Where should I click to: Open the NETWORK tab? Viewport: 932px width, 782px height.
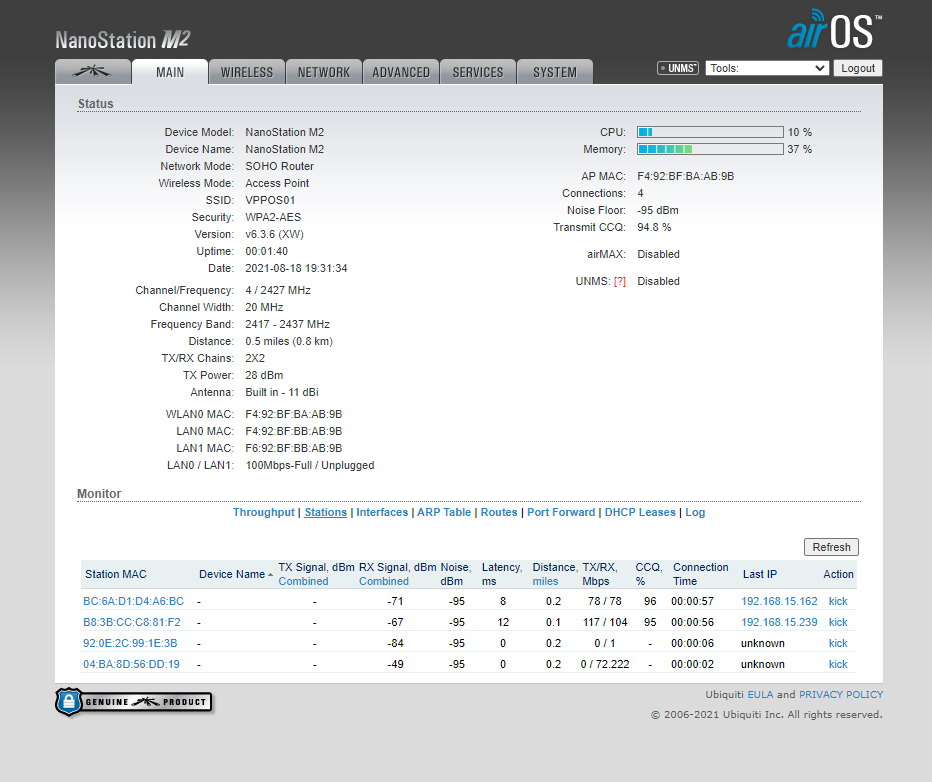324,72
